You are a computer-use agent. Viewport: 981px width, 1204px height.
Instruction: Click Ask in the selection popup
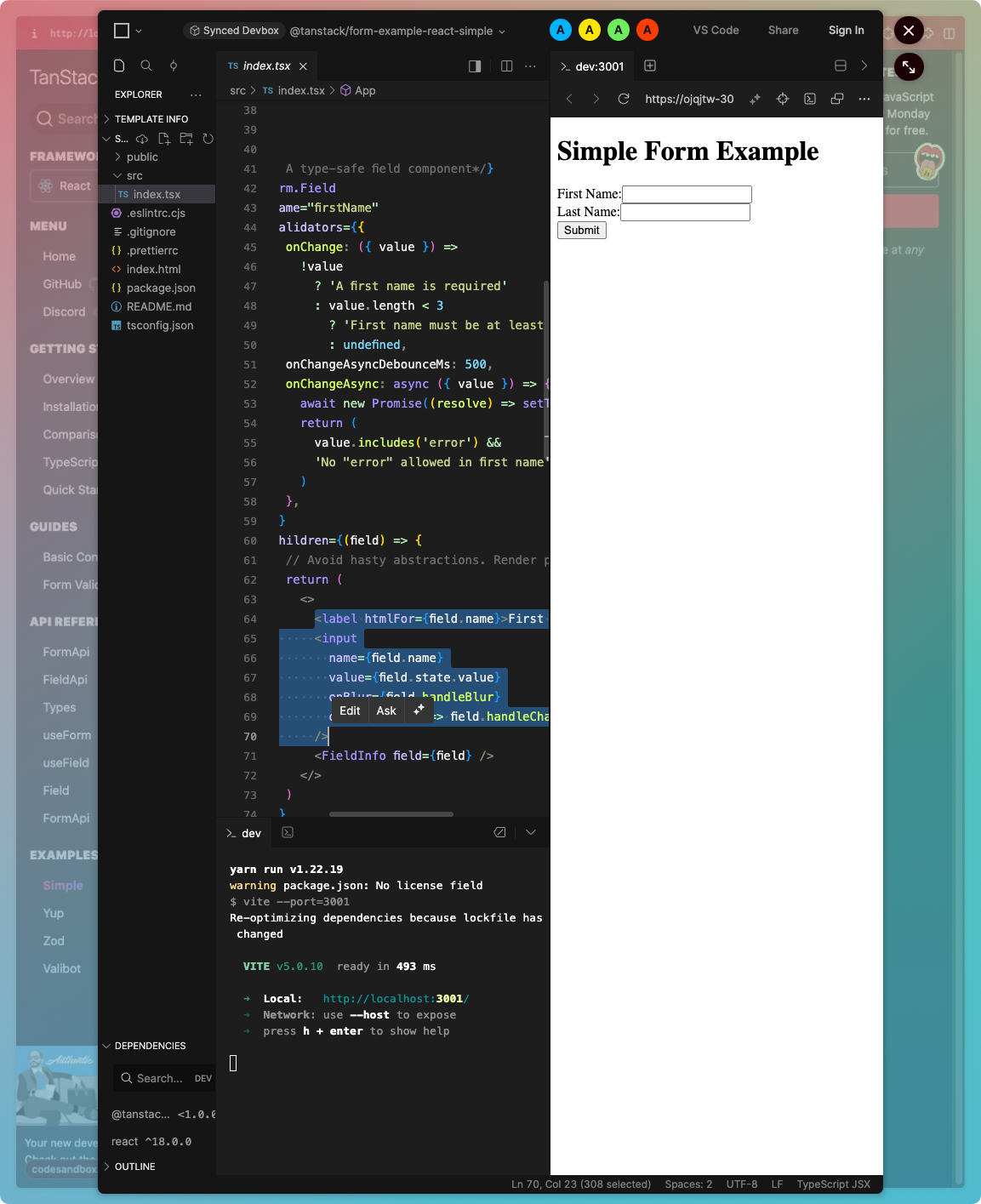(x=386, y=711)
